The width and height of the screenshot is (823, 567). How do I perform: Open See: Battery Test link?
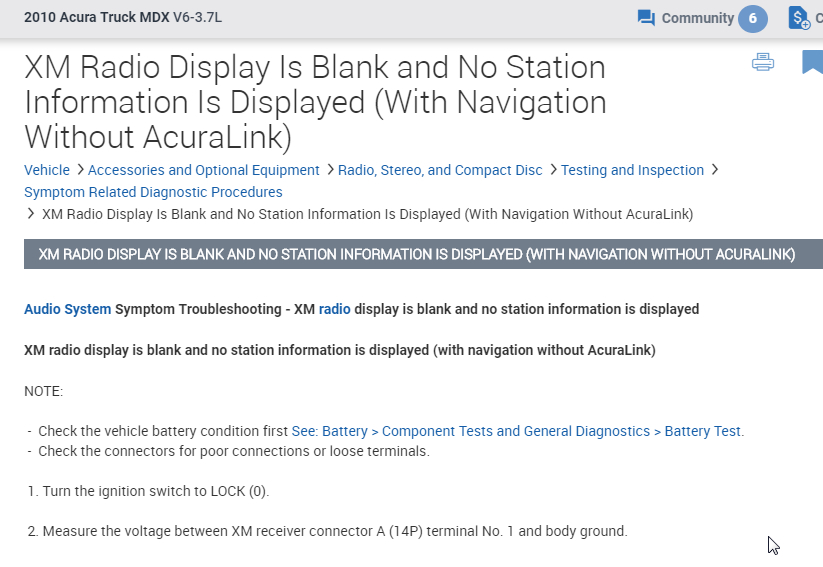(x=517, y=431)
